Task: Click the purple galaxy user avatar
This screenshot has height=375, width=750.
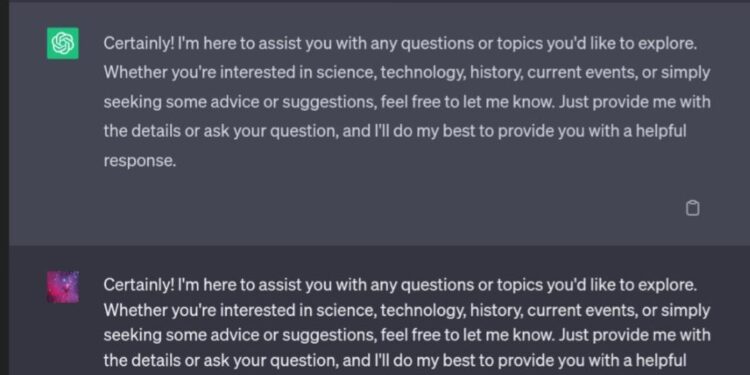Action: point(63,287)
